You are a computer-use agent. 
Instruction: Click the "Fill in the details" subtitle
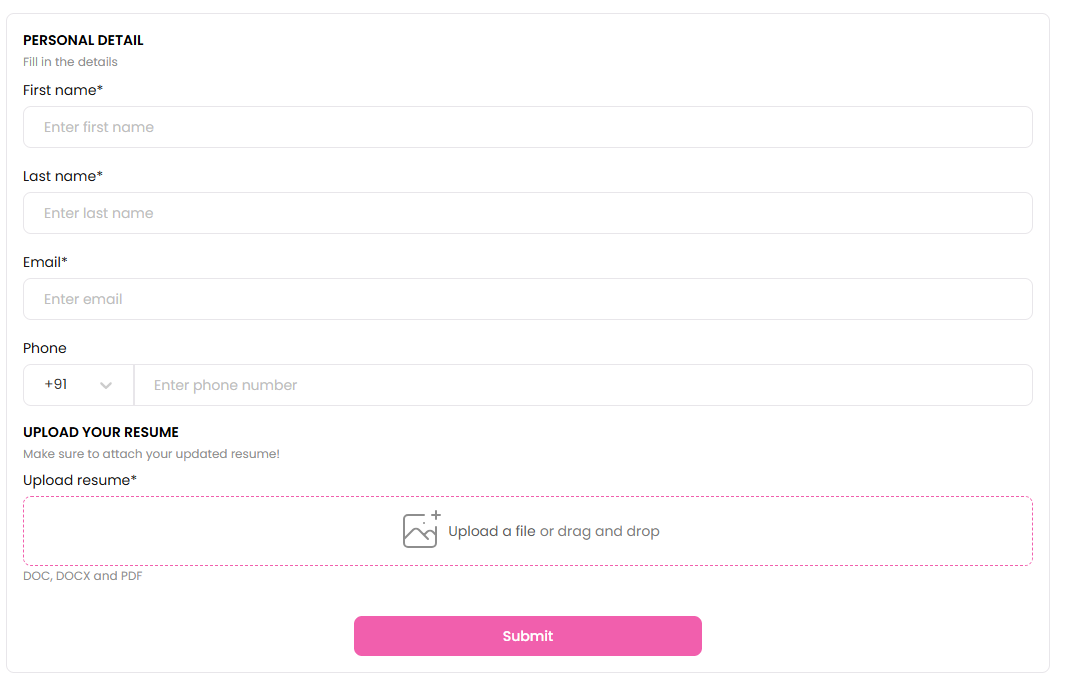click(70, 62)
